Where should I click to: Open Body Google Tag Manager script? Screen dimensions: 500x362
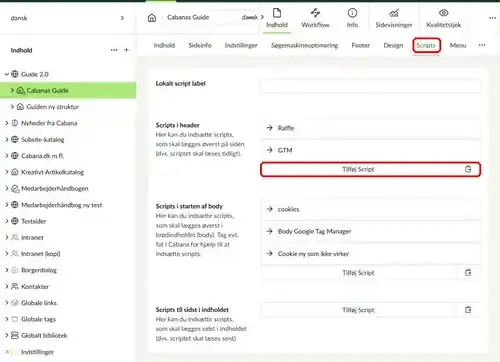tap(370, 231)
